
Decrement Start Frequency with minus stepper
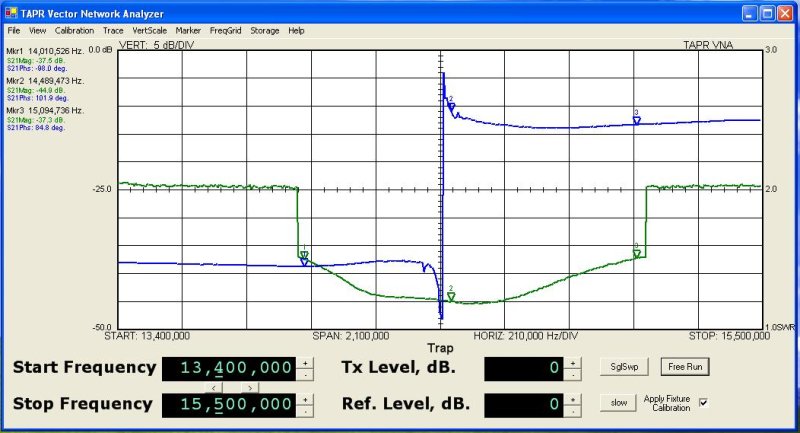(x=305, y=375)
